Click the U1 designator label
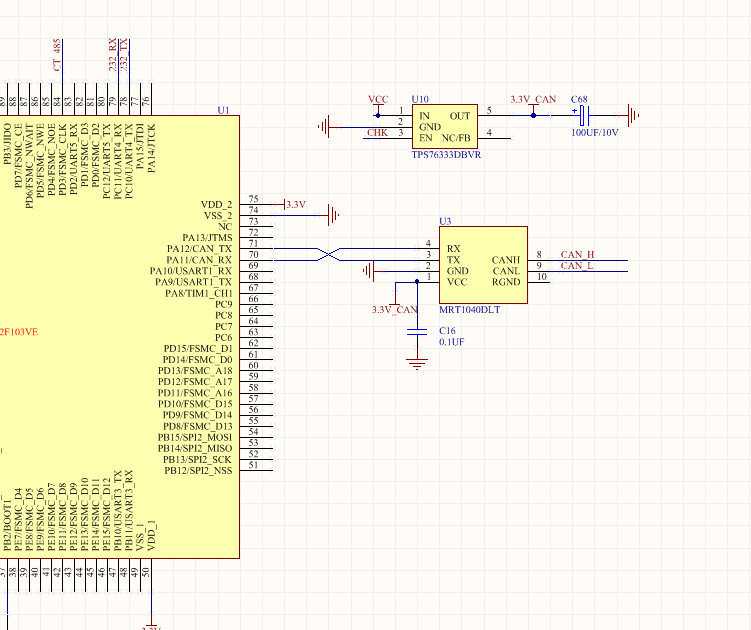 pos(223,110)
